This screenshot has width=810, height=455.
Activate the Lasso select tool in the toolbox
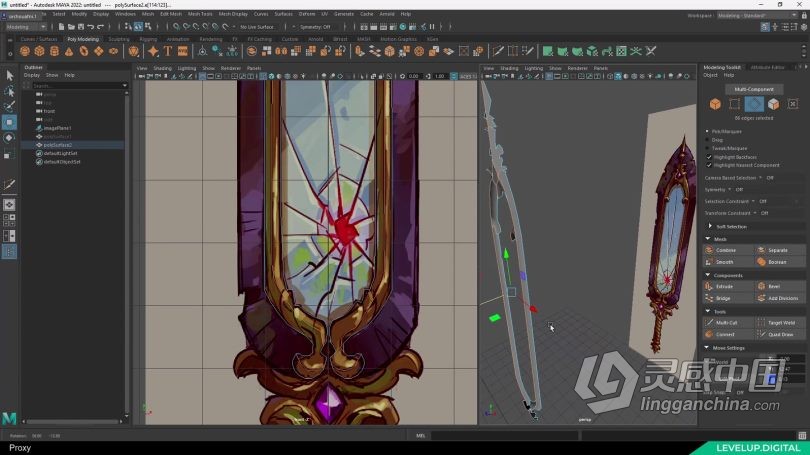(9, 91)
